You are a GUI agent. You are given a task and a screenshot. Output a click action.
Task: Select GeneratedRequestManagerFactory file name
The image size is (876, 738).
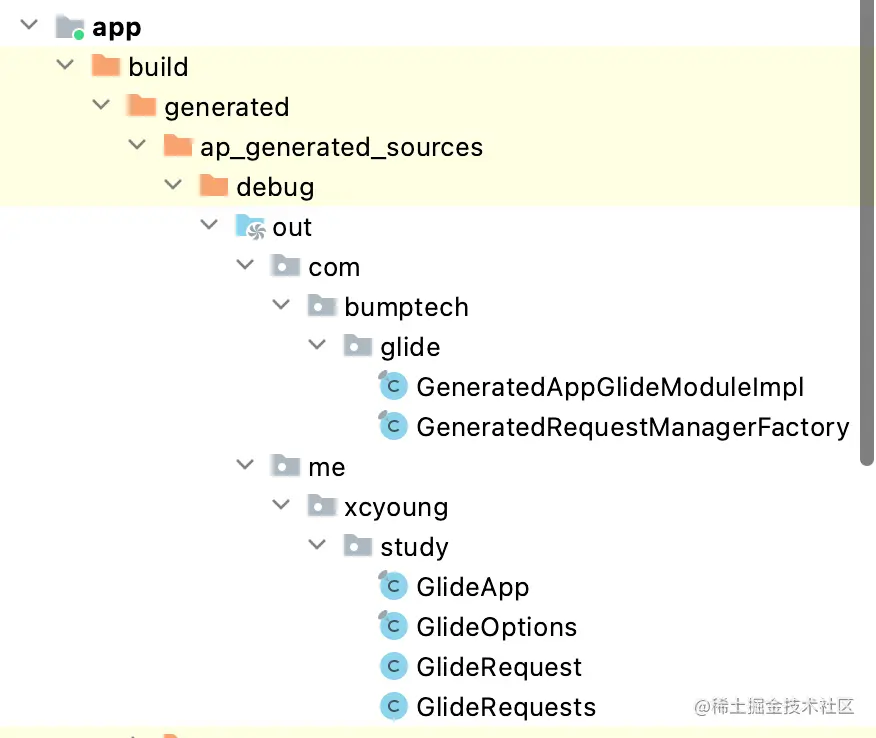[x=633, y=427]
